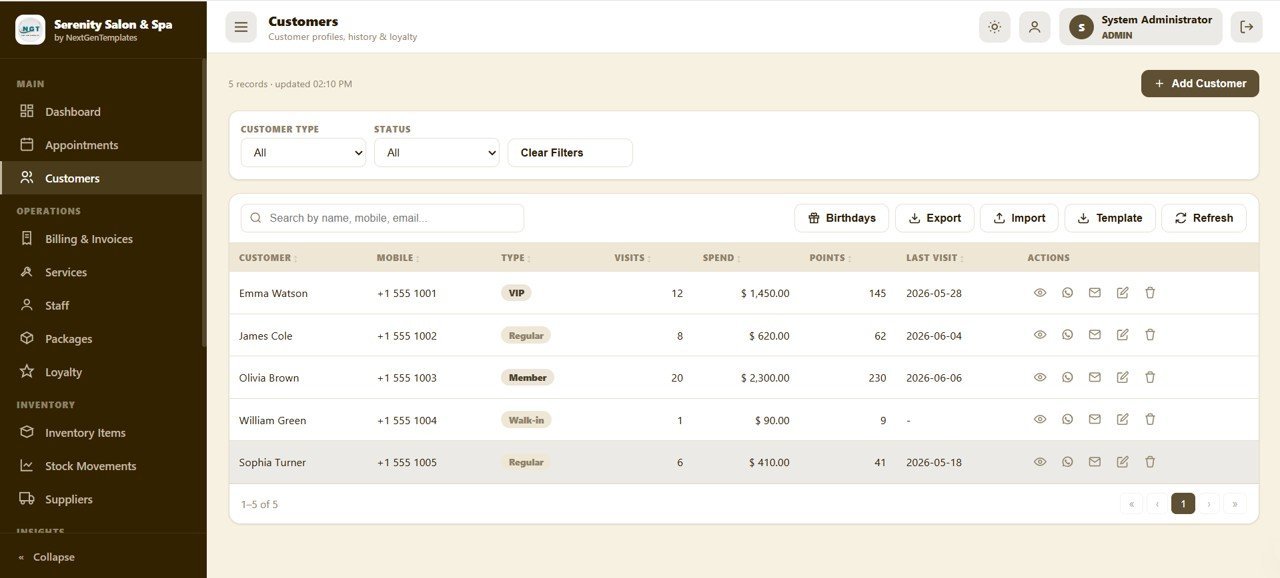Show customer Birthdays
This screenshot has width=1280, height=578.
pos(841,218)
